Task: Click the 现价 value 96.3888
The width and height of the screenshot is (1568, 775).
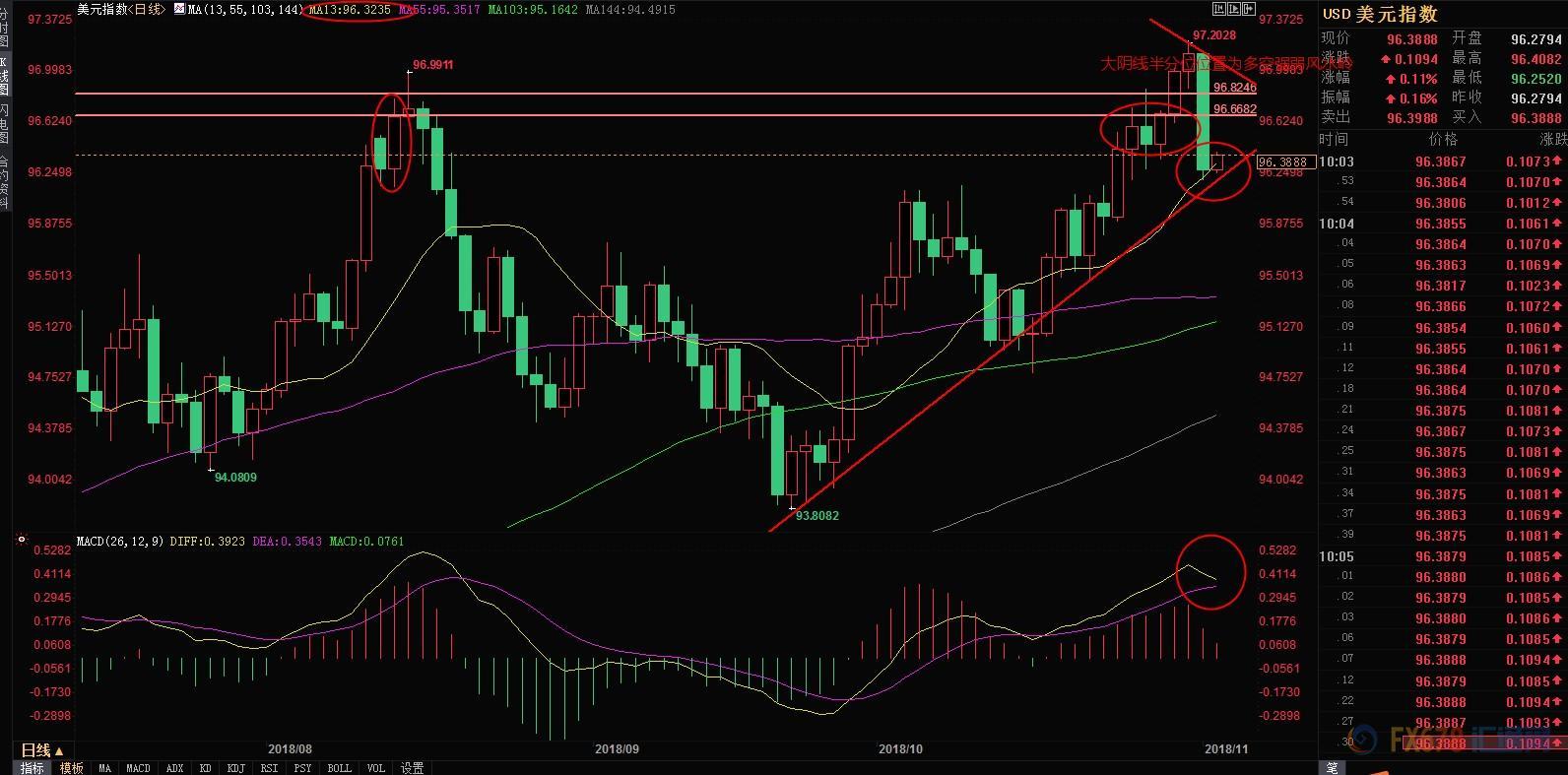Action: 1412,39
